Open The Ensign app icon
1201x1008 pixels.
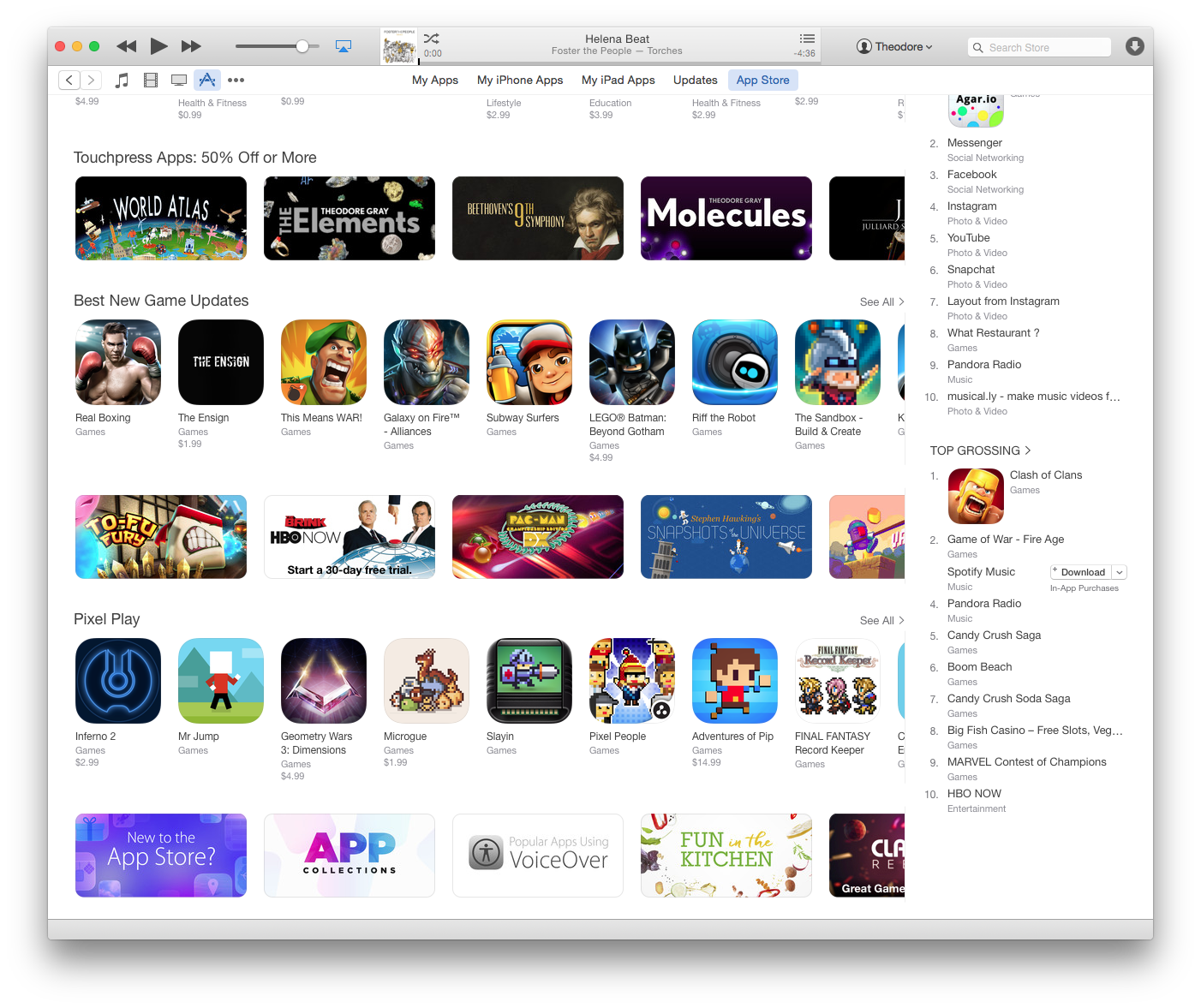(x=221, y=362)
